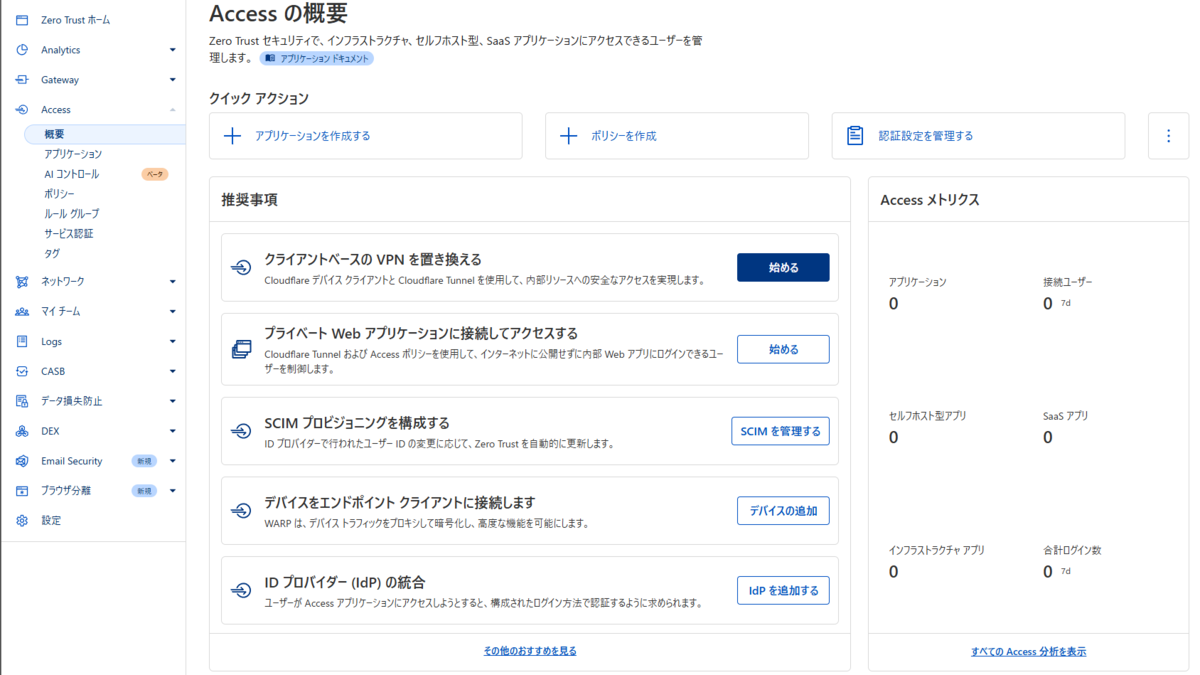Click the ネットワーク sidebar icon
The image size is (1200, 675).
point(22,282)
